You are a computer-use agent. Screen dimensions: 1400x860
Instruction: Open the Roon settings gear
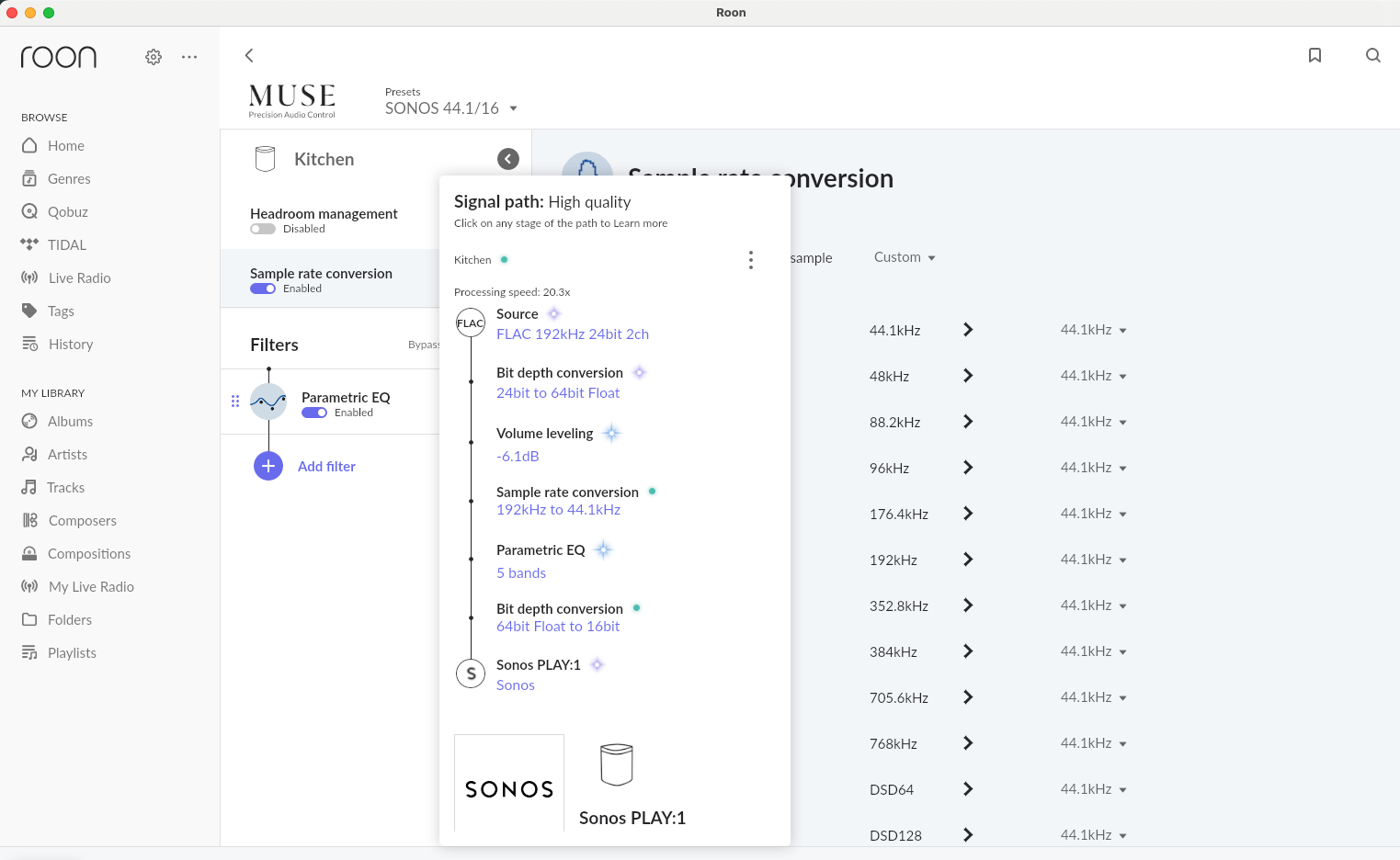click(154, 57)
